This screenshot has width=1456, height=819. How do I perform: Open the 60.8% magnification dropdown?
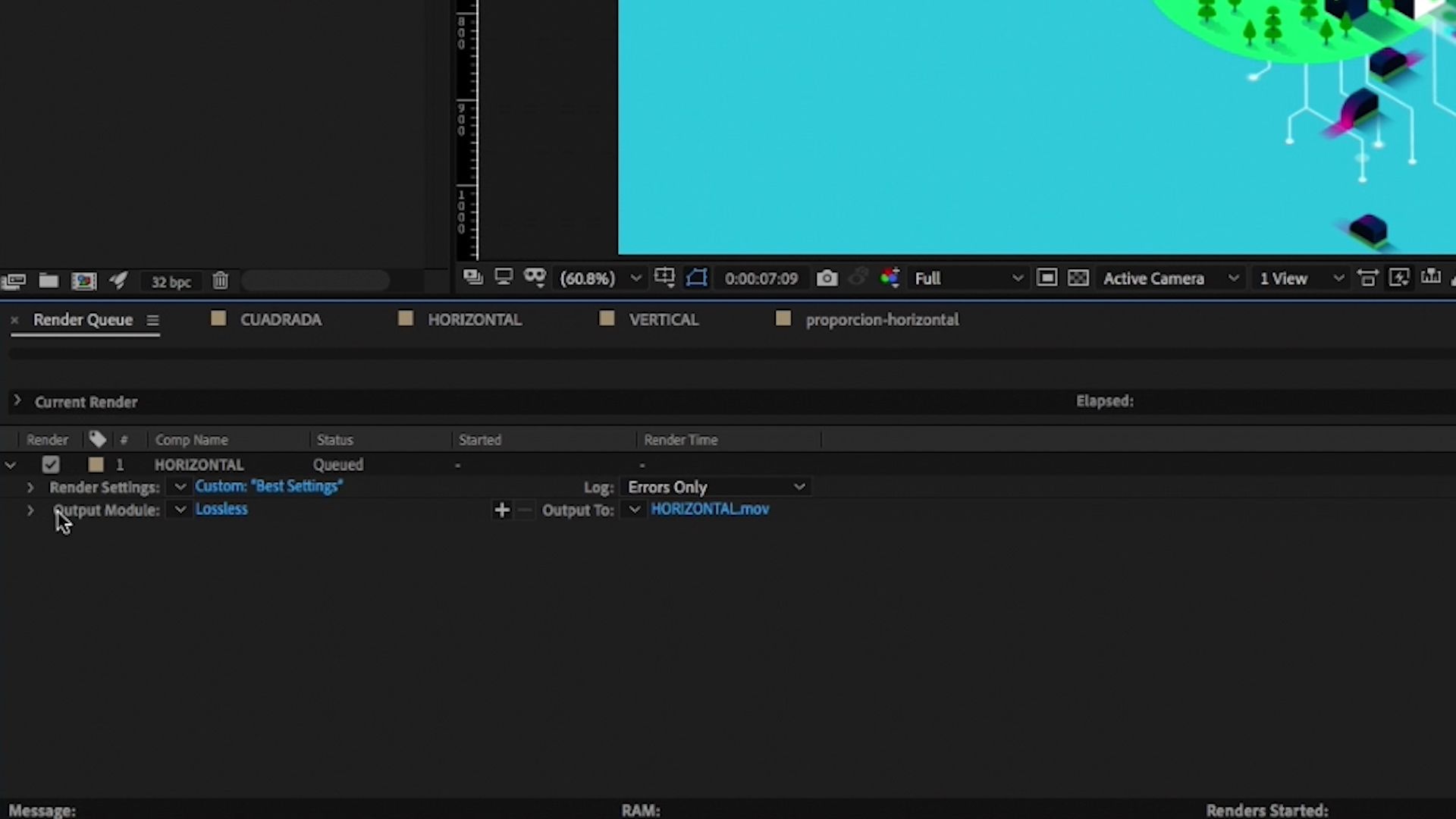tap(601, 278)
